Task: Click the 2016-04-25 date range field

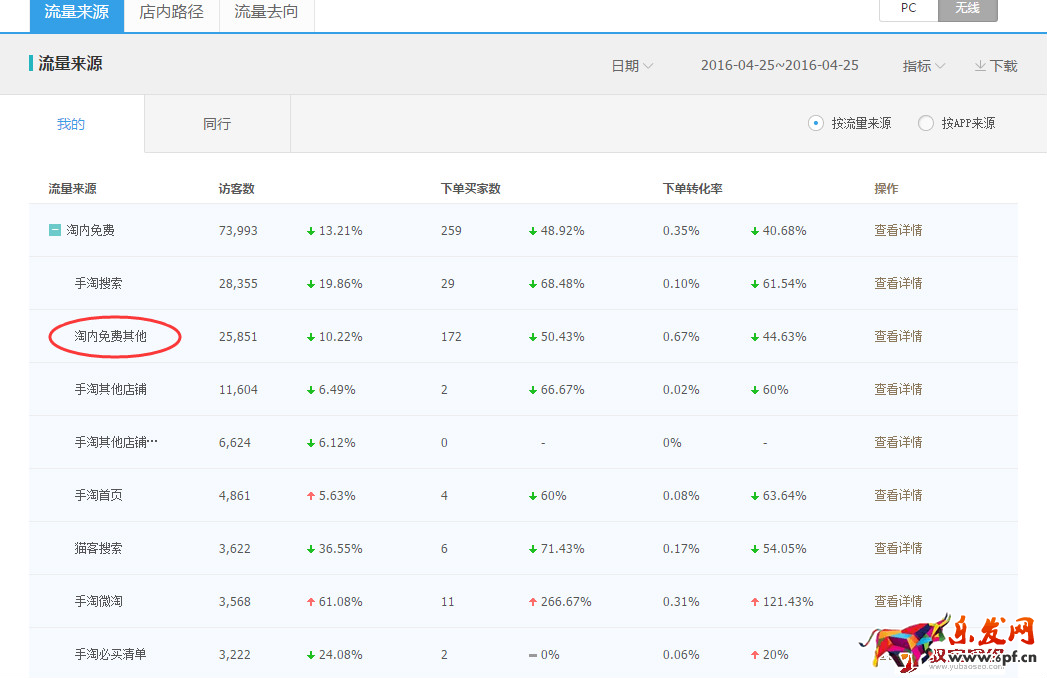Action: (779, 66)
